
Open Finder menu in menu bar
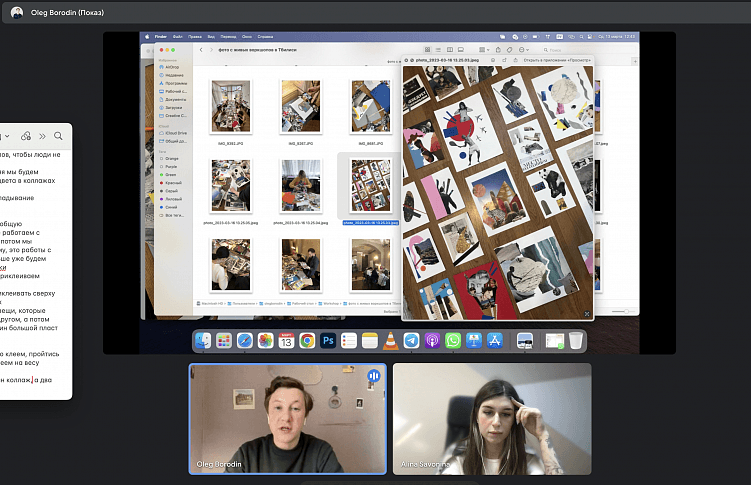tap(160, 36)
